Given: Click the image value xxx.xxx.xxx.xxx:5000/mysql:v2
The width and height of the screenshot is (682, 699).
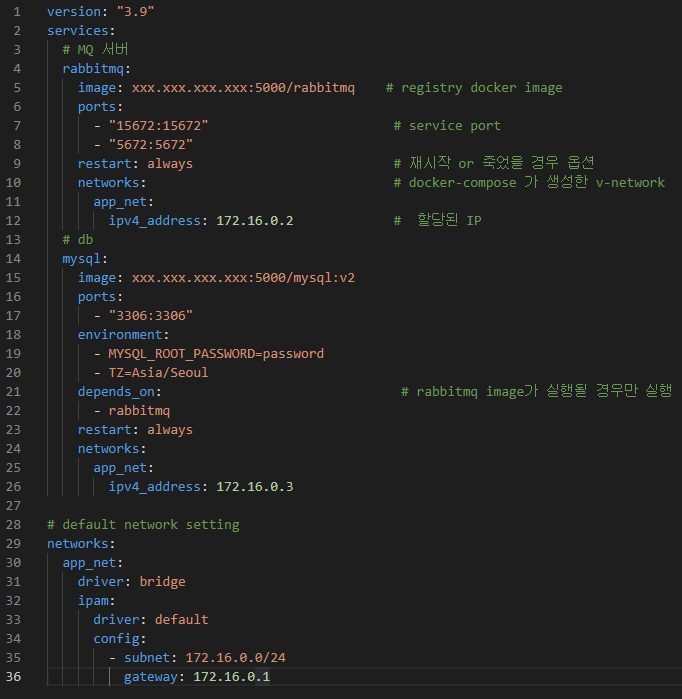Looking at the screenshot, I should [x=243, y=278].
